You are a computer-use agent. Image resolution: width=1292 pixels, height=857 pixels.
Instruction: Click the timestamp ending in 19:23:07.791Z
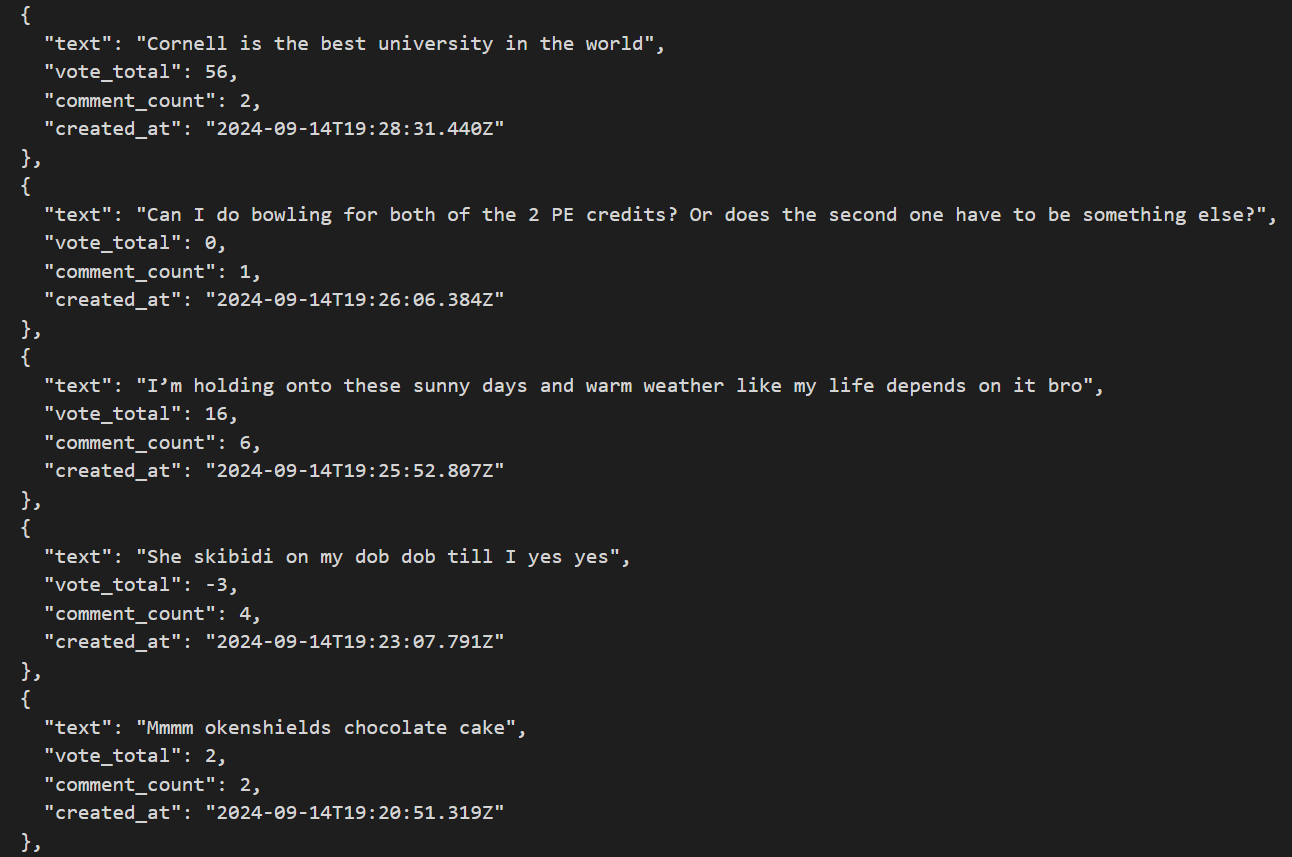click(354, 642)
